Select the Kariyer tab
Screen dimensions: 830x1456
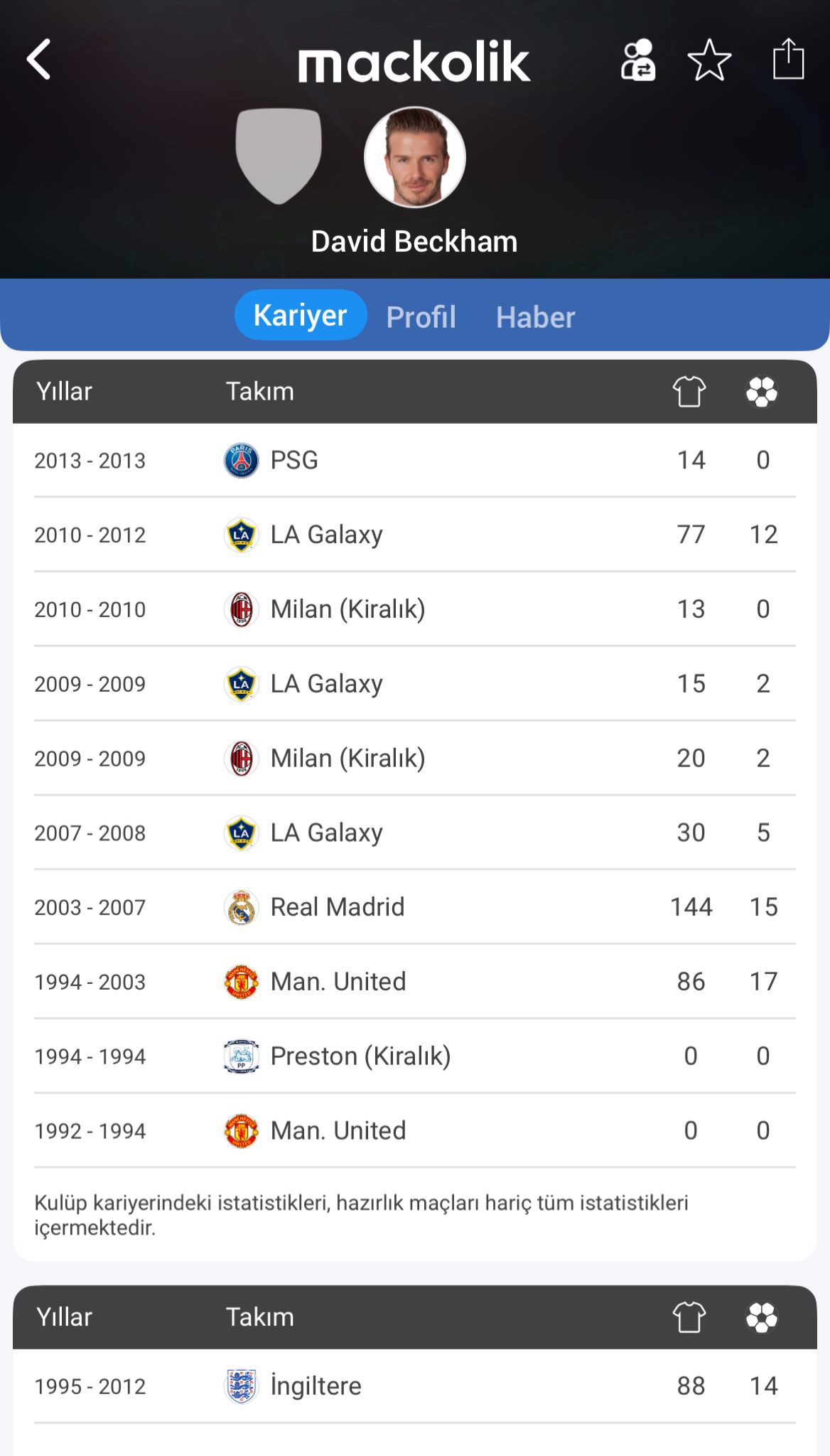tap(301, 315)
